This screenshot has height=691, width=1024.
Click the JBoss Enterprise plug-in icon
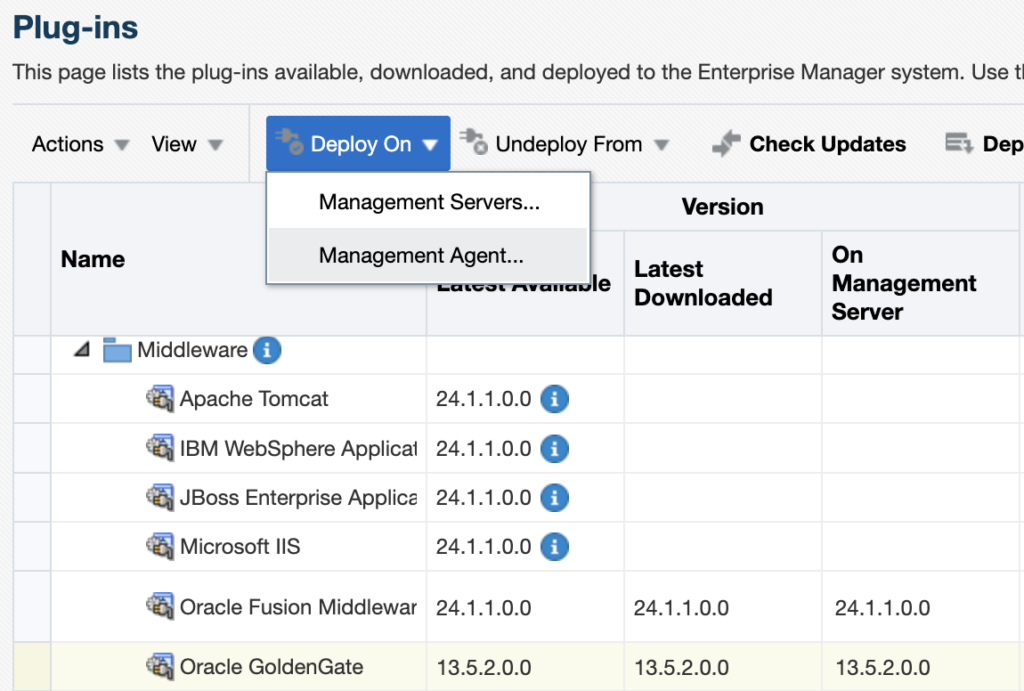[x=159, y=496]
